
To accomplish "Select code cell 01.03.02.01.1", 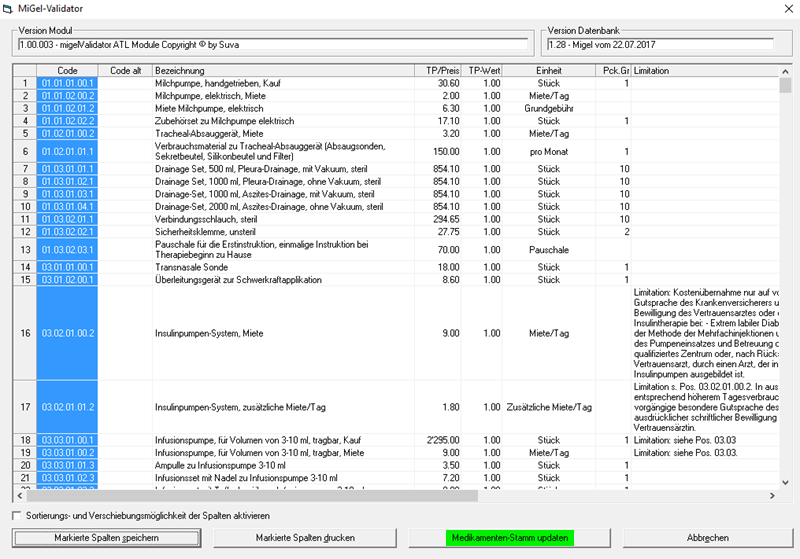I will point(67,219).
